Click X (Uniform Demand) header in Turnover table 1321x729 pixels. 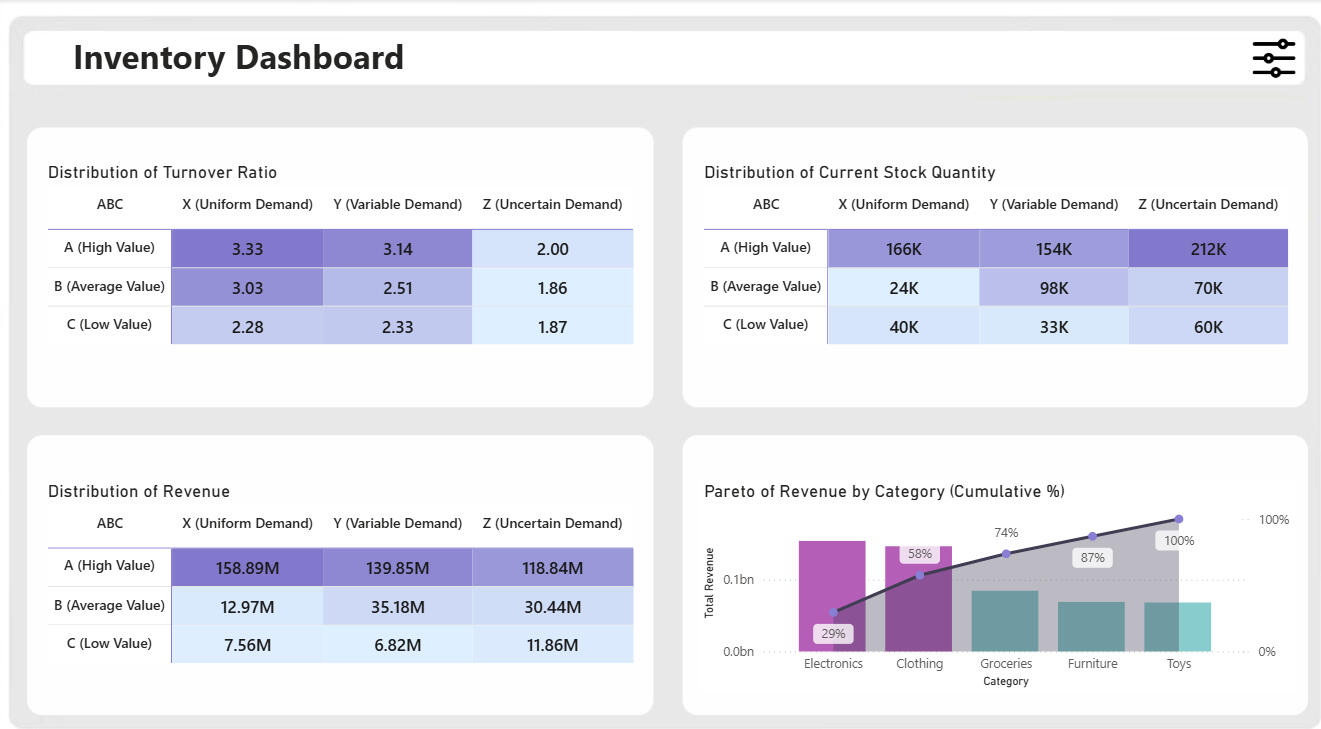coord(247,204)
